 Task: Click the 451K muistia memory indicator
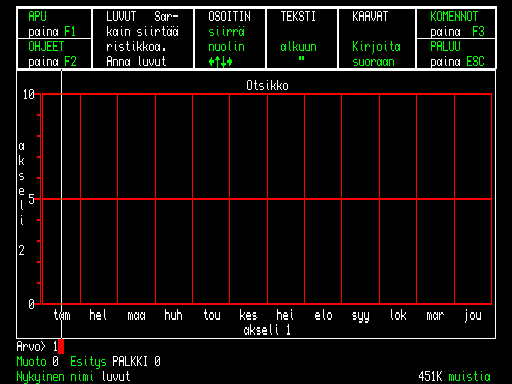click(x=455, y=377)
